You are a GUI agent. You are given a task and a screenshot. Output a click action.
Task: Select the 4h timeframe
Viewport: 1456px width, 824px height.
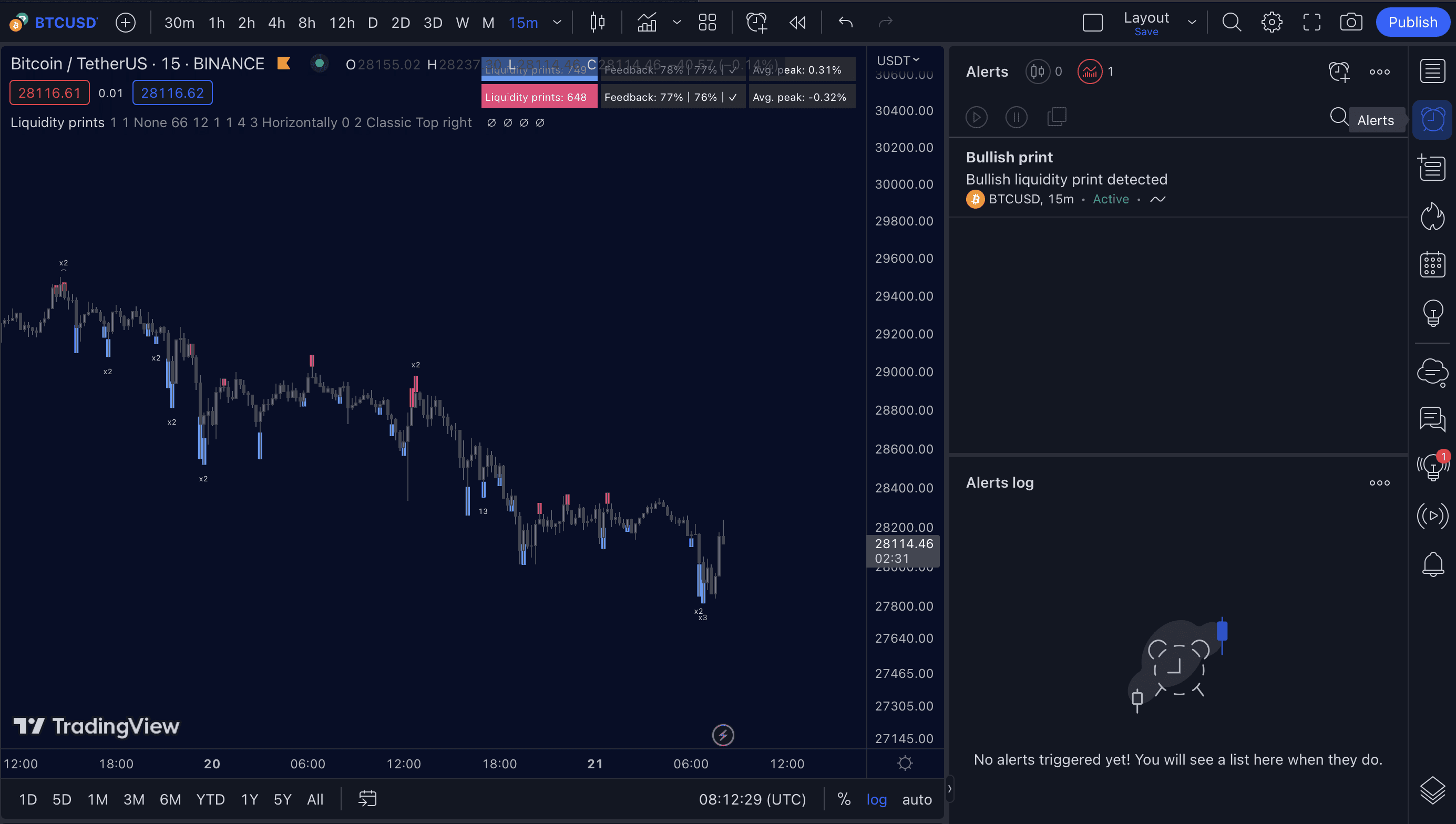pyautogui.click(x=276, y=23)
